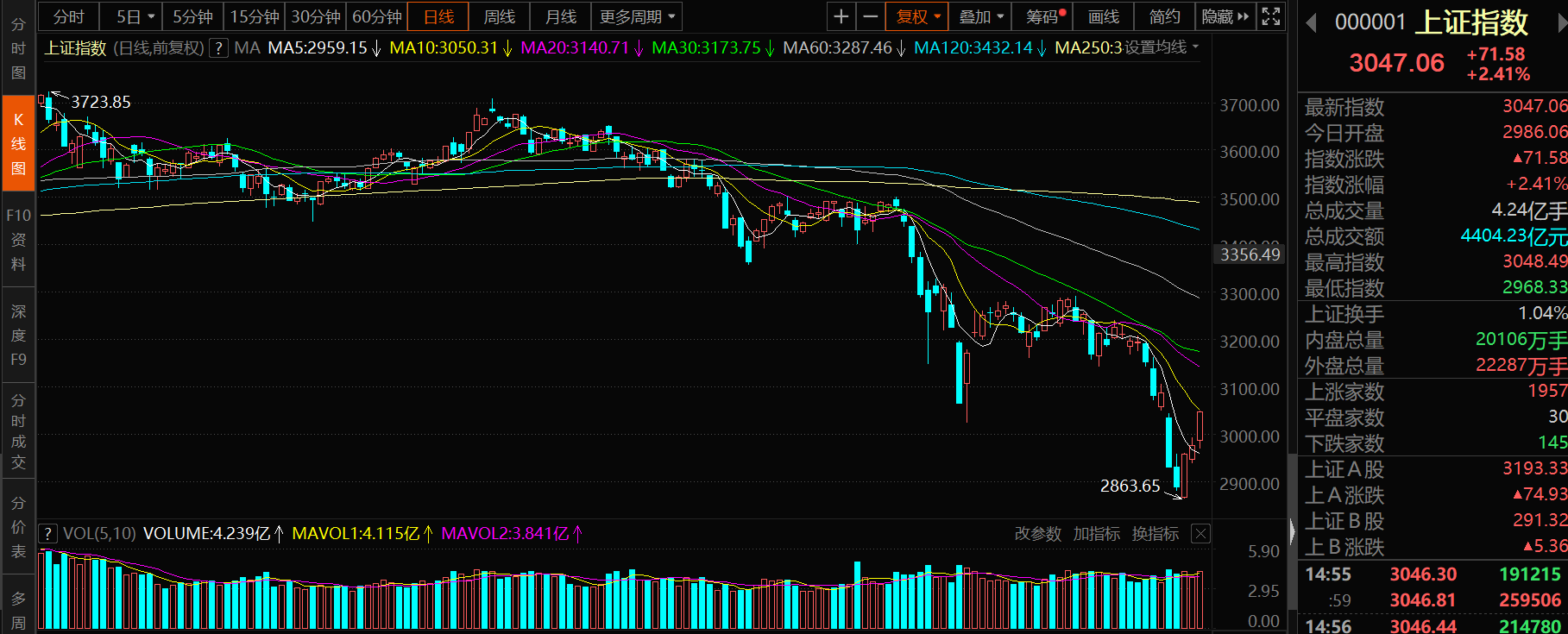The width and height of the screenshot is (1568, 634).
Task: Select the K线图 sidebar view
Action: click(x=18, y=143)
